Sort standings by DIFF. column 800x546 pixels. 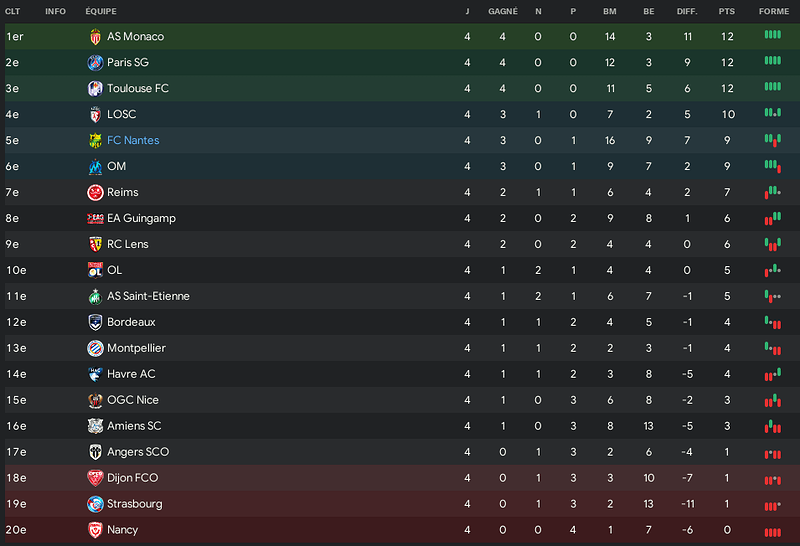click(x=687, y=11)
